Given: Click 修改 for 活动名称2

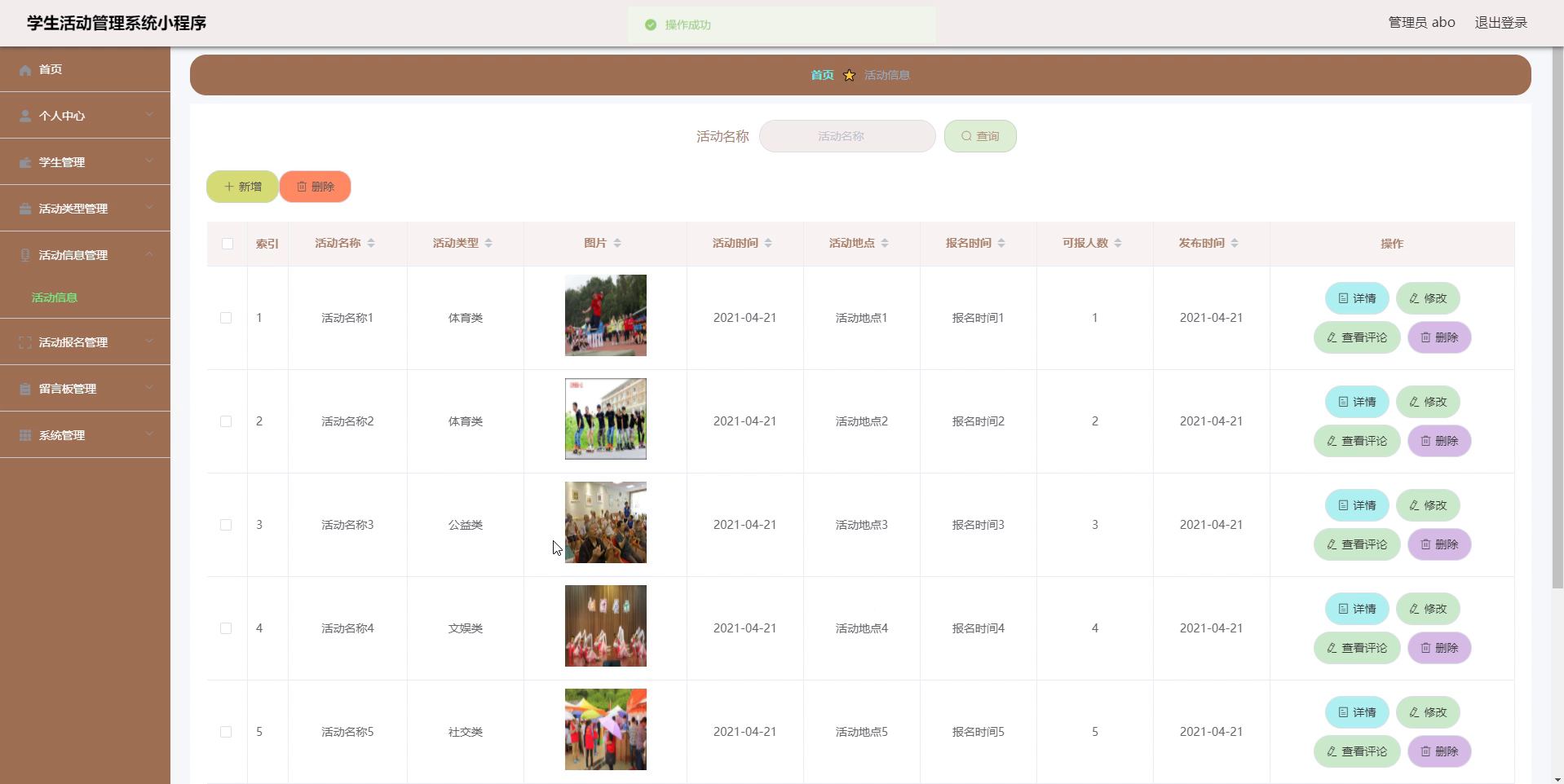Looking at the screenshot, I should (1428, 402).
